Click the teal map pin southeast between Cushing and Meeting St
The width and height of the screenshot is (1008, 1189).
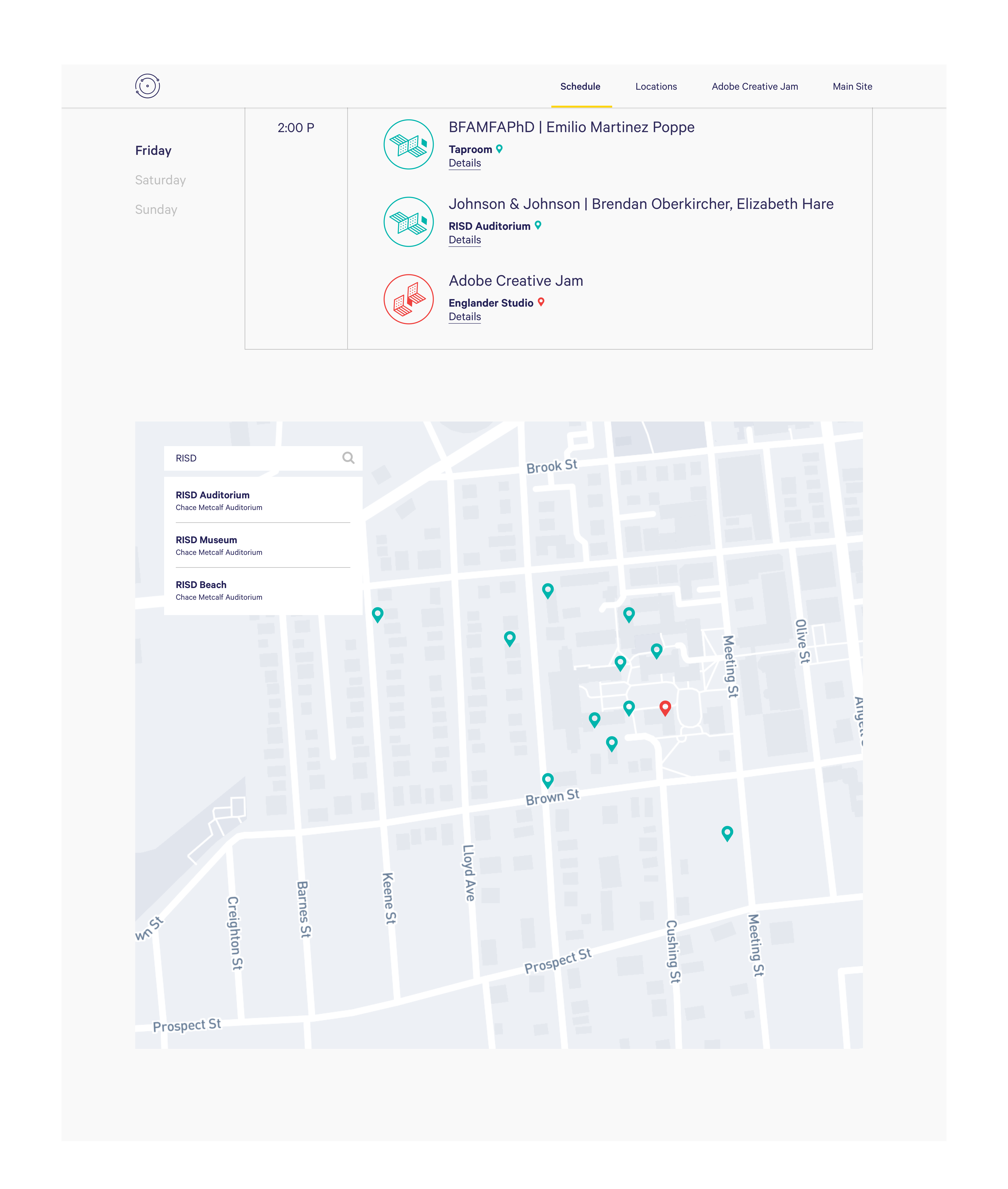(728, 834)
